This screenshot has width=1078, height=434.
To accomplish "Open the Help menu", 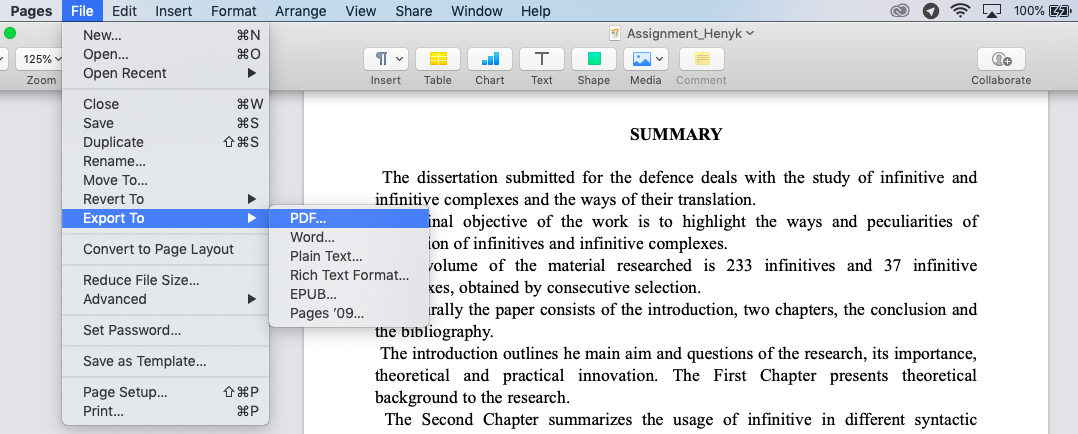I will click(x=536, y=11).
